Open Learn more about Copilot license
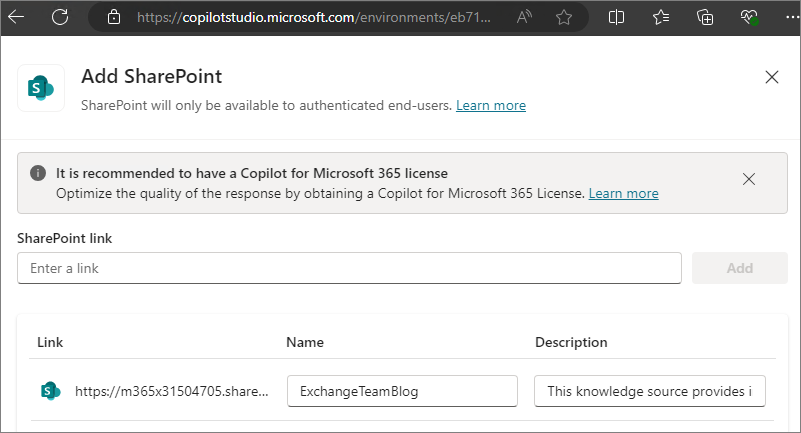Image resolution: width=801 pixels, height=433 pixels. [x=623, y=194]
